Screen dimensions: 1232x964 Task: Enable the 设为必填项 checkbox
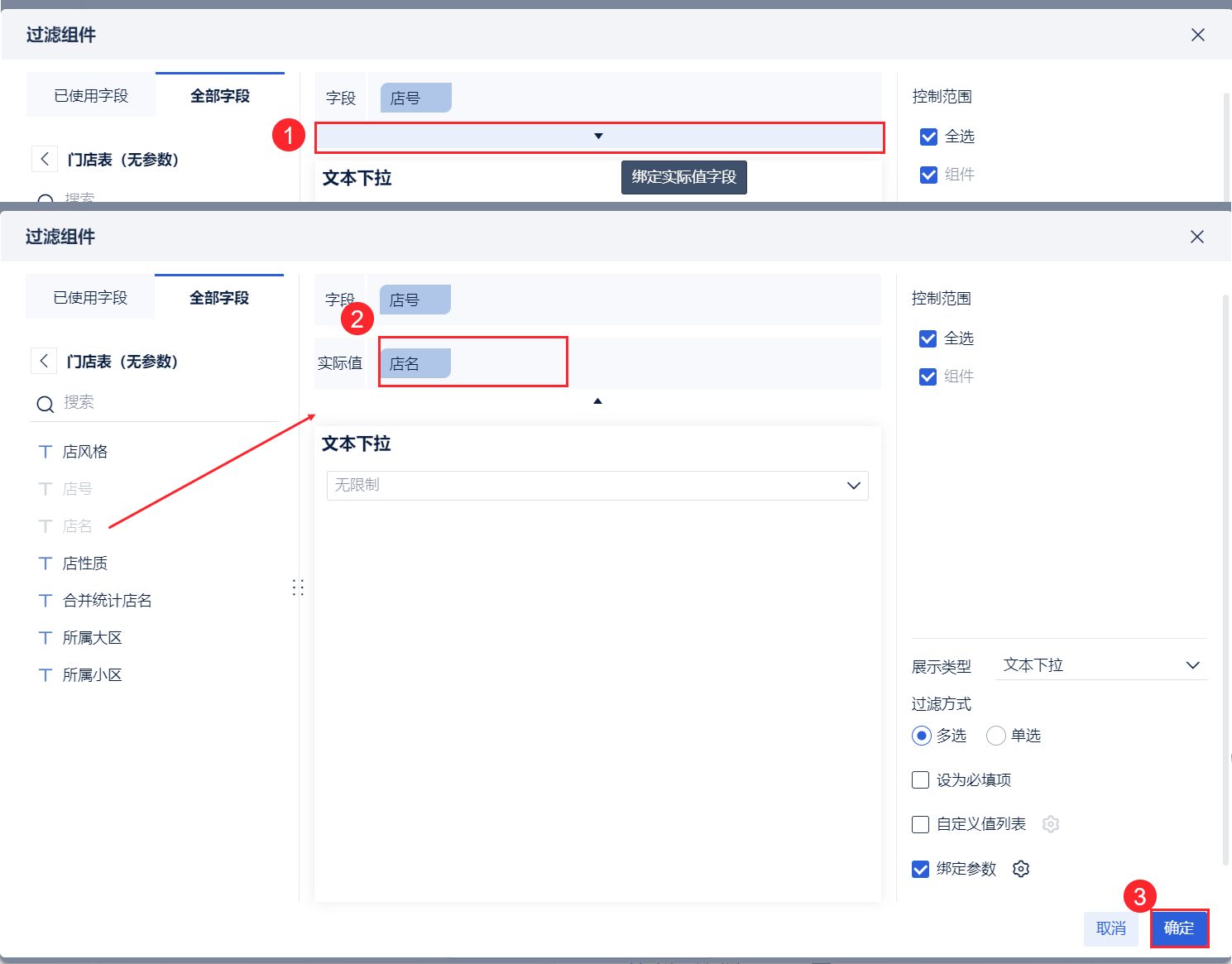(x=920, y=779)
